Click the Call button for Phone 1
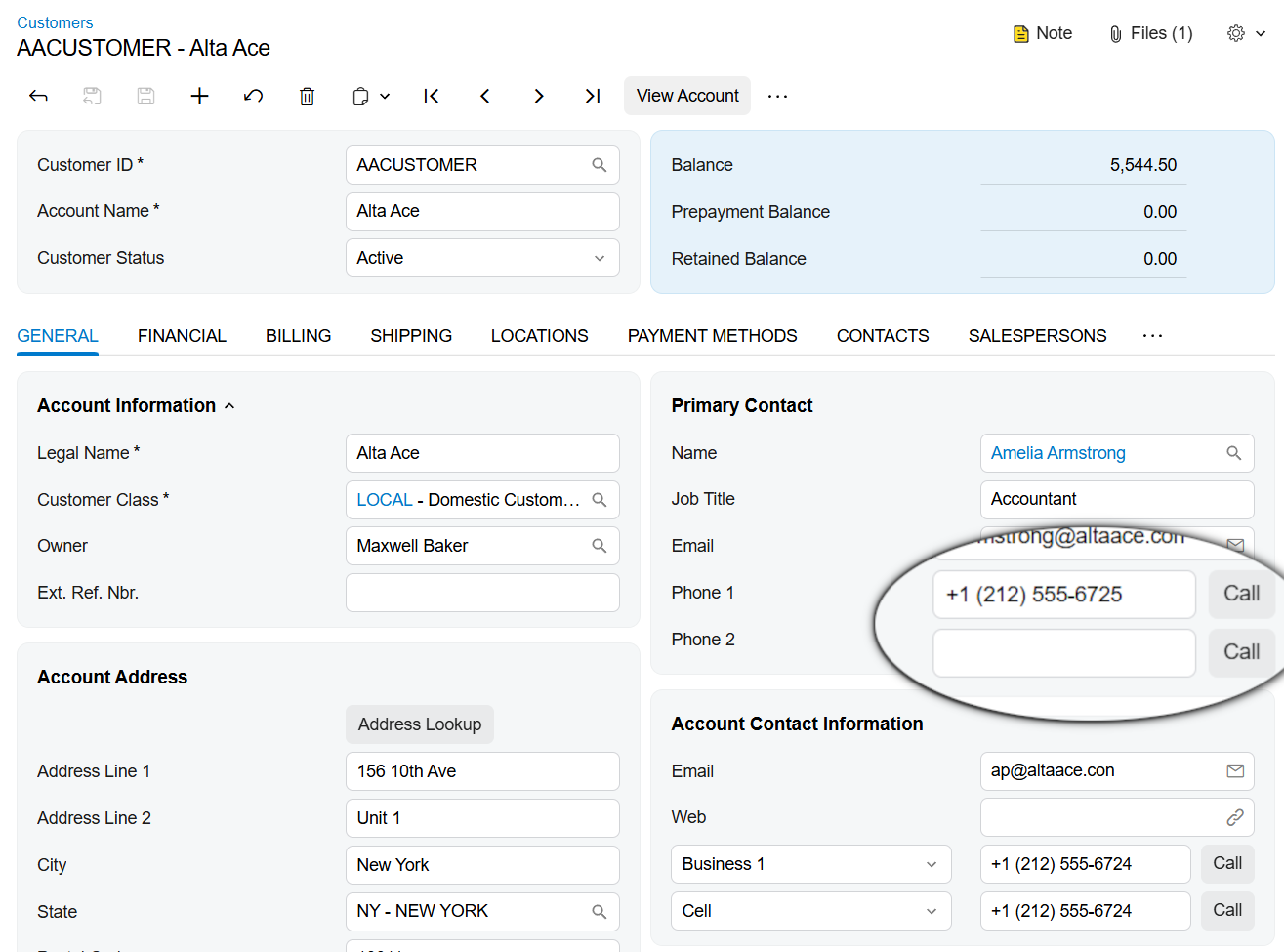 [1242, 594]
